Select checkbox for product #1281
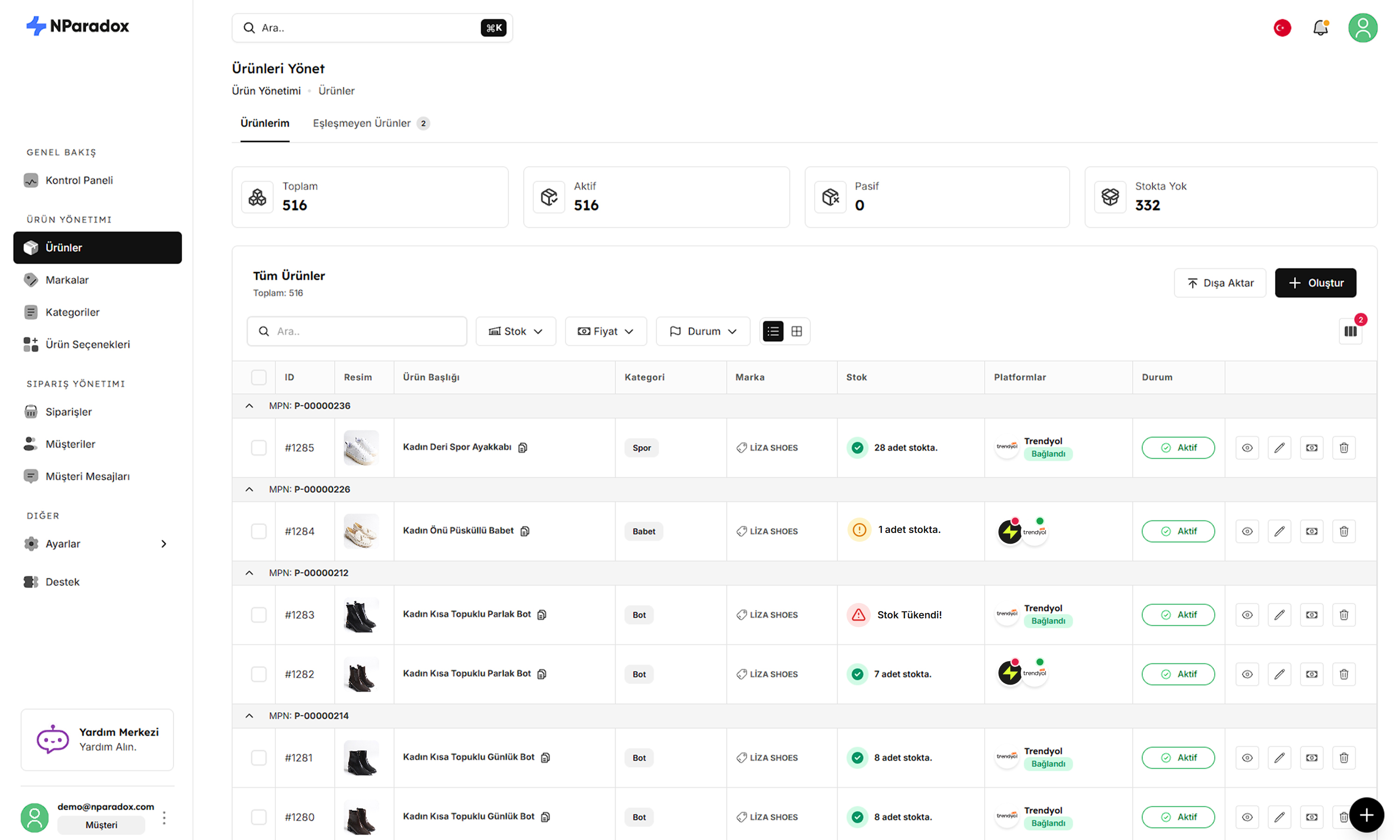Screen dimensions: 1400x840 point(259,757)
